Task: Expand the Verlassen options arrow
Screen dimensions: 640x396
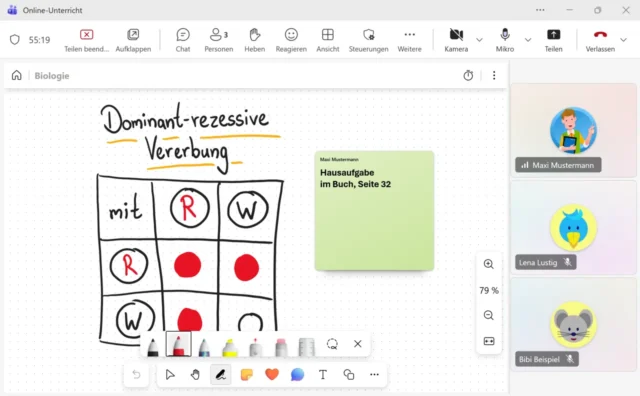Action: pos(623,40)
